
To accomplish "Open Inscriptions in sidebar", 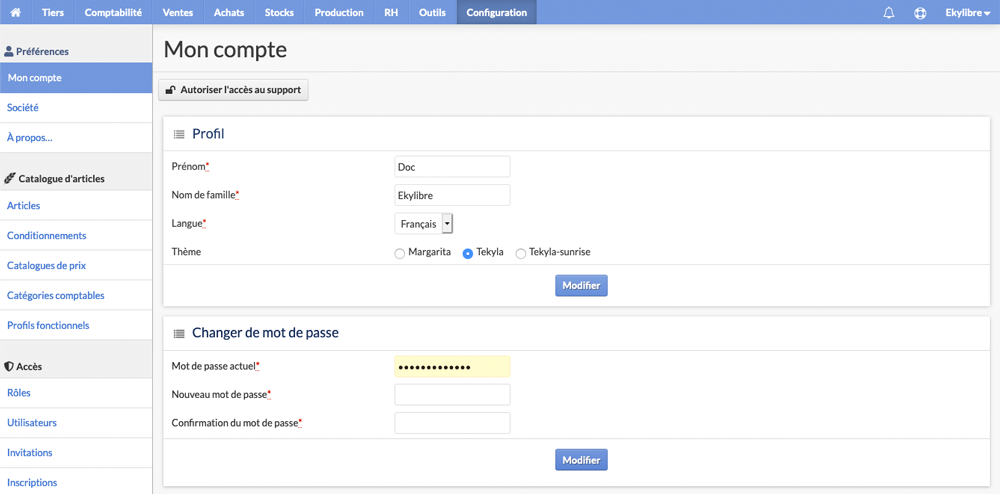I will click(76, 482).
